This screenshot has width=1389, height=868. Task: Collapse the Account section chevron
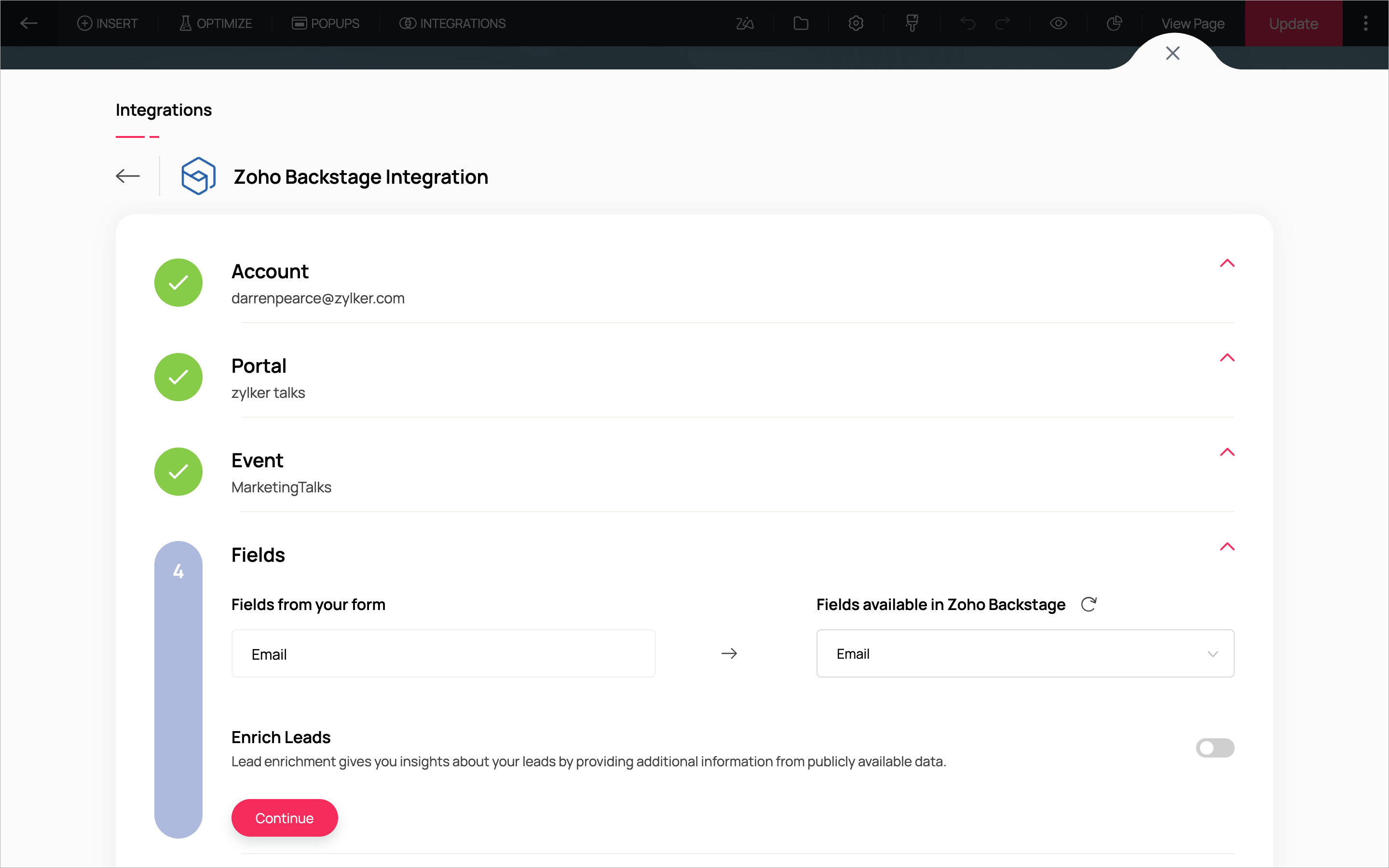point(1226,263)
